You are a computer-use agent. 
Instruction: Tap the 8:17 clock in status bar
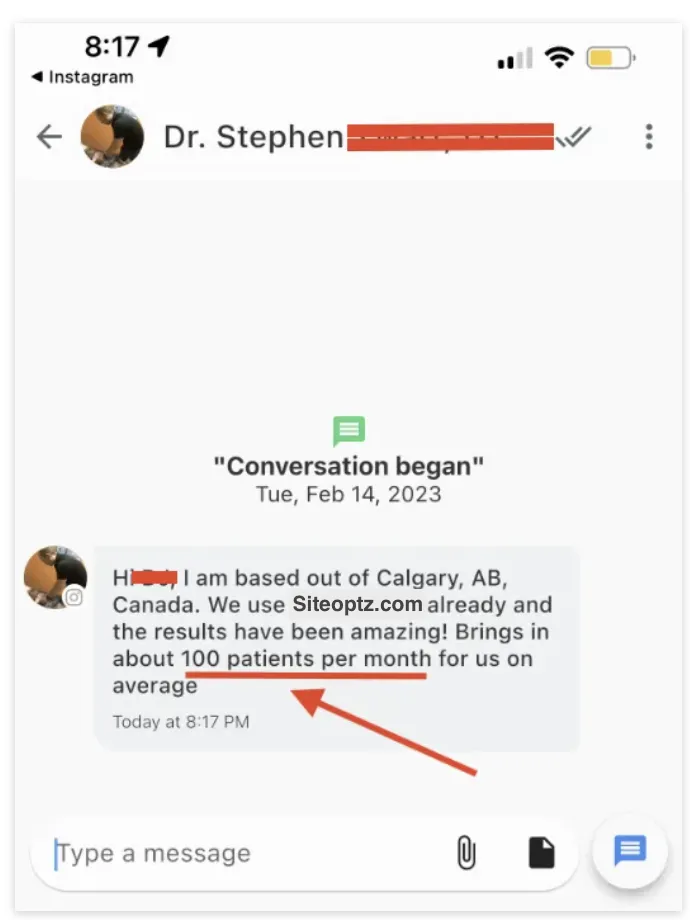[x=111, y=46]
